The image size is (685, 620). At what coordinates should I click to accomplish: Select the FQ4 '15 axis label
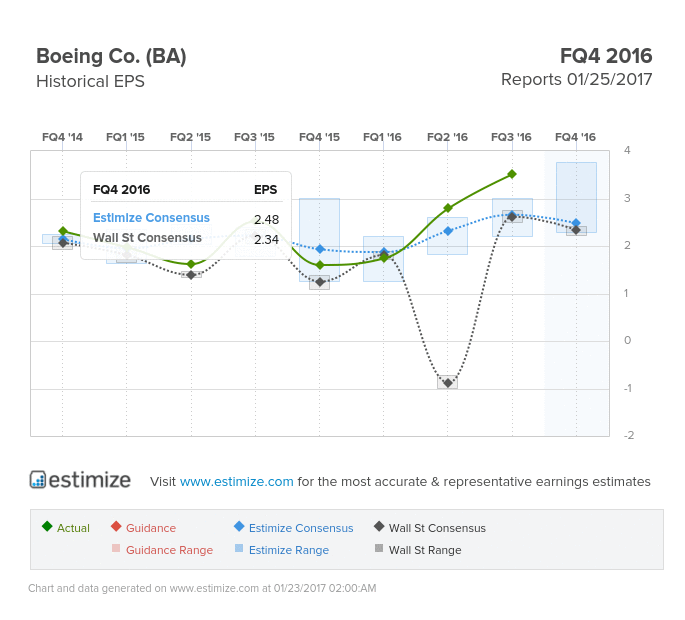click(319, 137)
